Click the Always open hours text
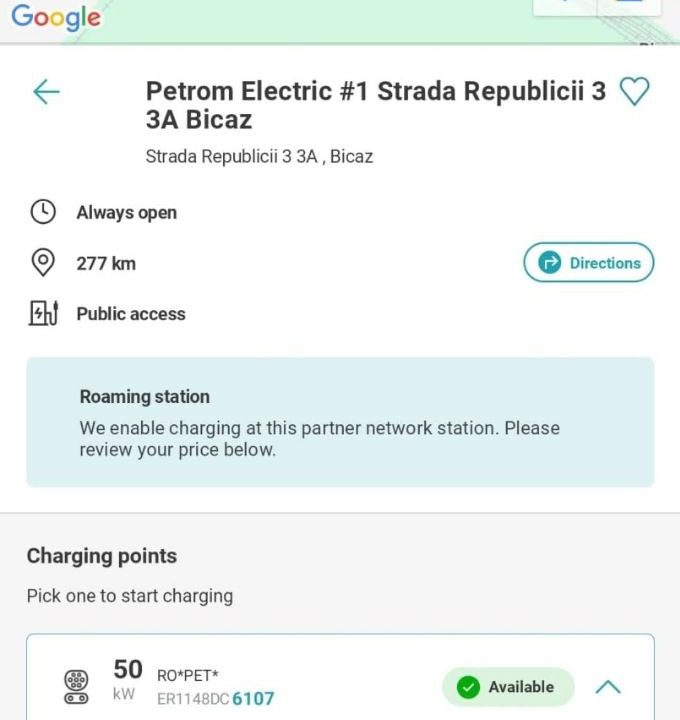 pyautogui.click(x=126, y=213)
